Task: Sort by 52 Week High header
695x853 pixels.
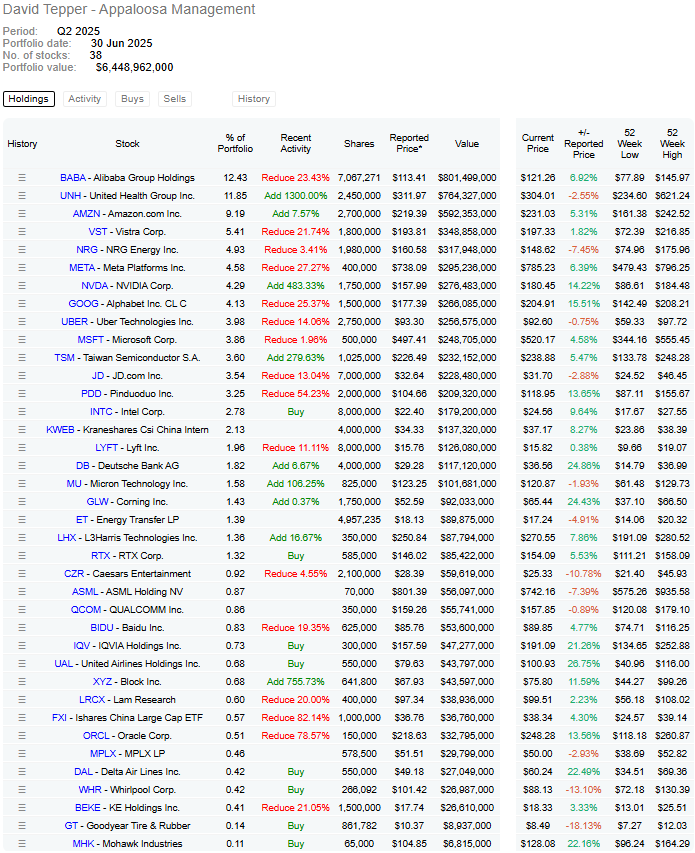Action: (672, 144)
